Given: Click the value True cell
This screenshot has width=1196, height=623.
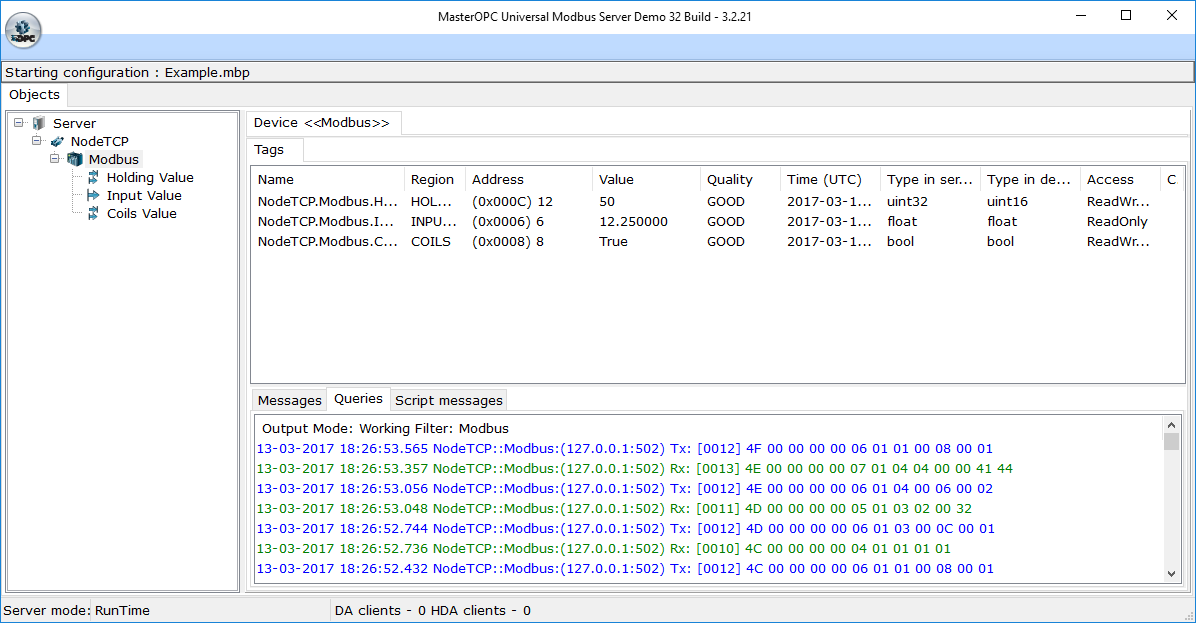Looking at the screenshot, I should click(613, 242).
